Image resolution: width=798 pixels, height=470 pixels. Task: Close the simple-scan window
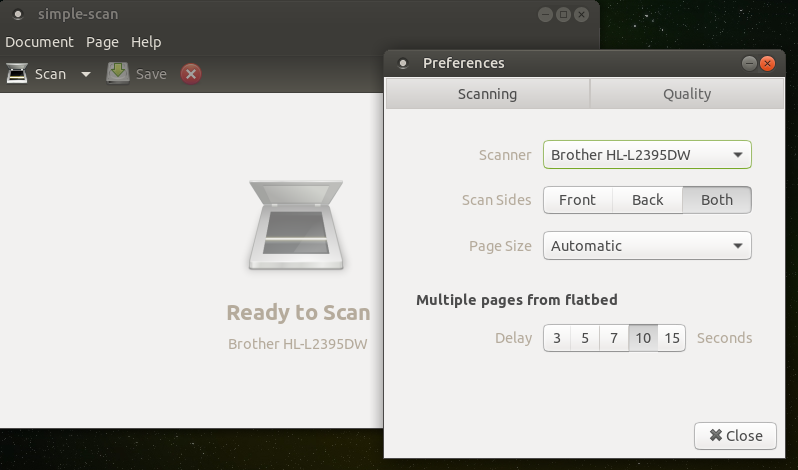582,14
